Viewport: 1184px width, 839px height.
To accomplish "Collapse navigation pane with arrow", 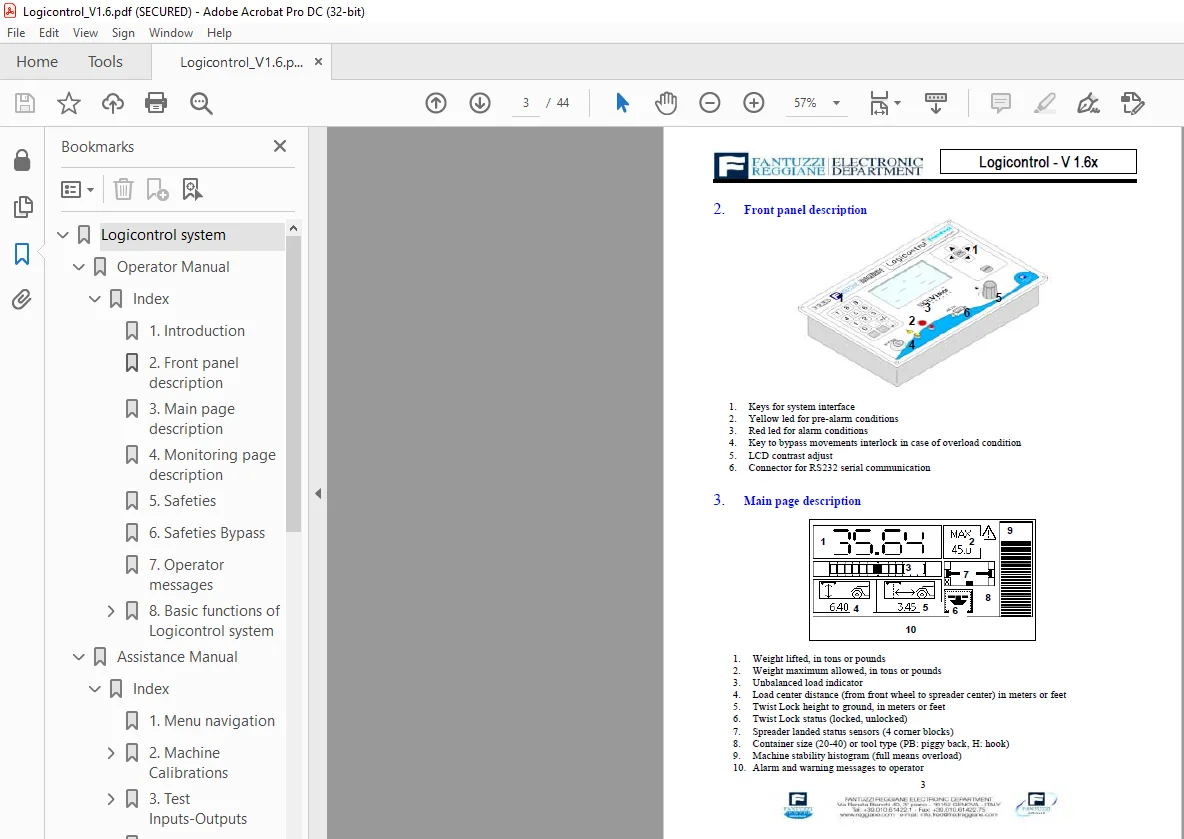I will click(318, 493).
